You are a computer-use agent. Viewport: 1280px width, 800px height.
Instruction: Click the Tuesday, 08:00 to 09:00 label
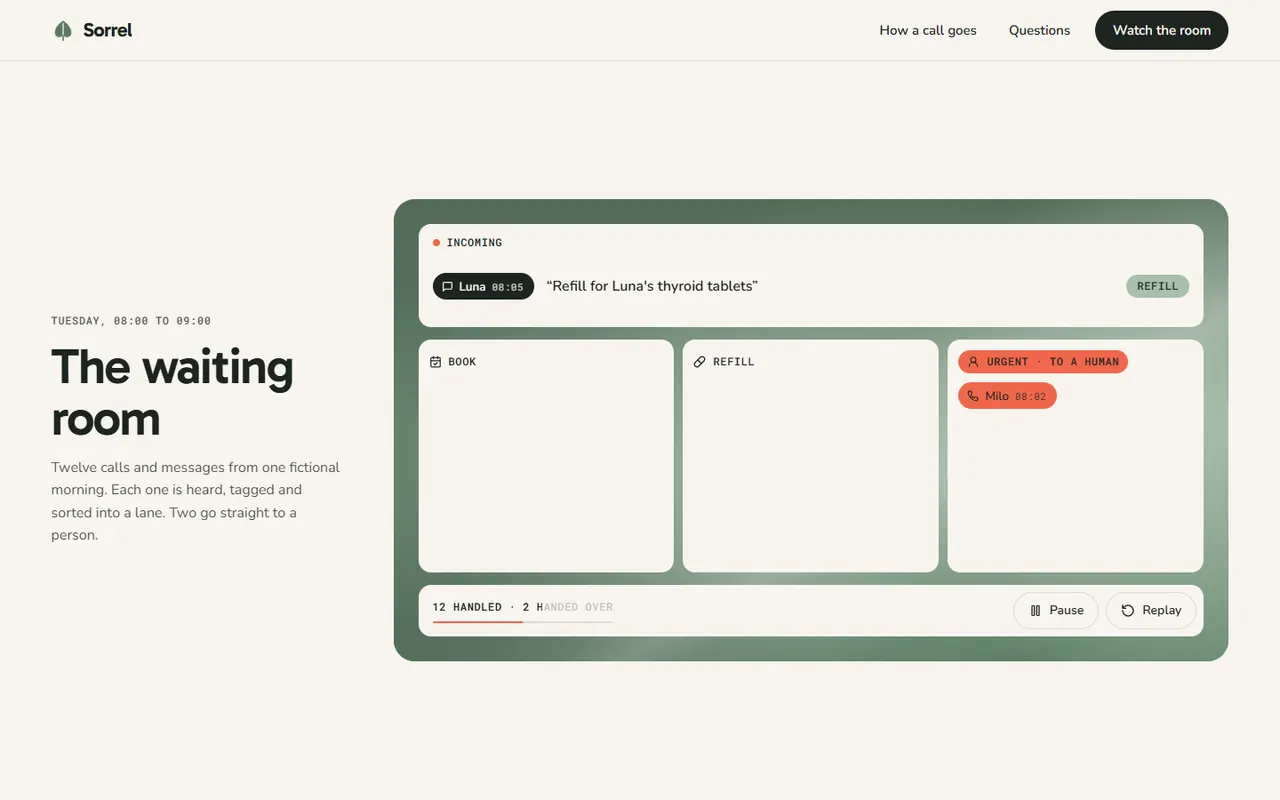pos(131,321)
